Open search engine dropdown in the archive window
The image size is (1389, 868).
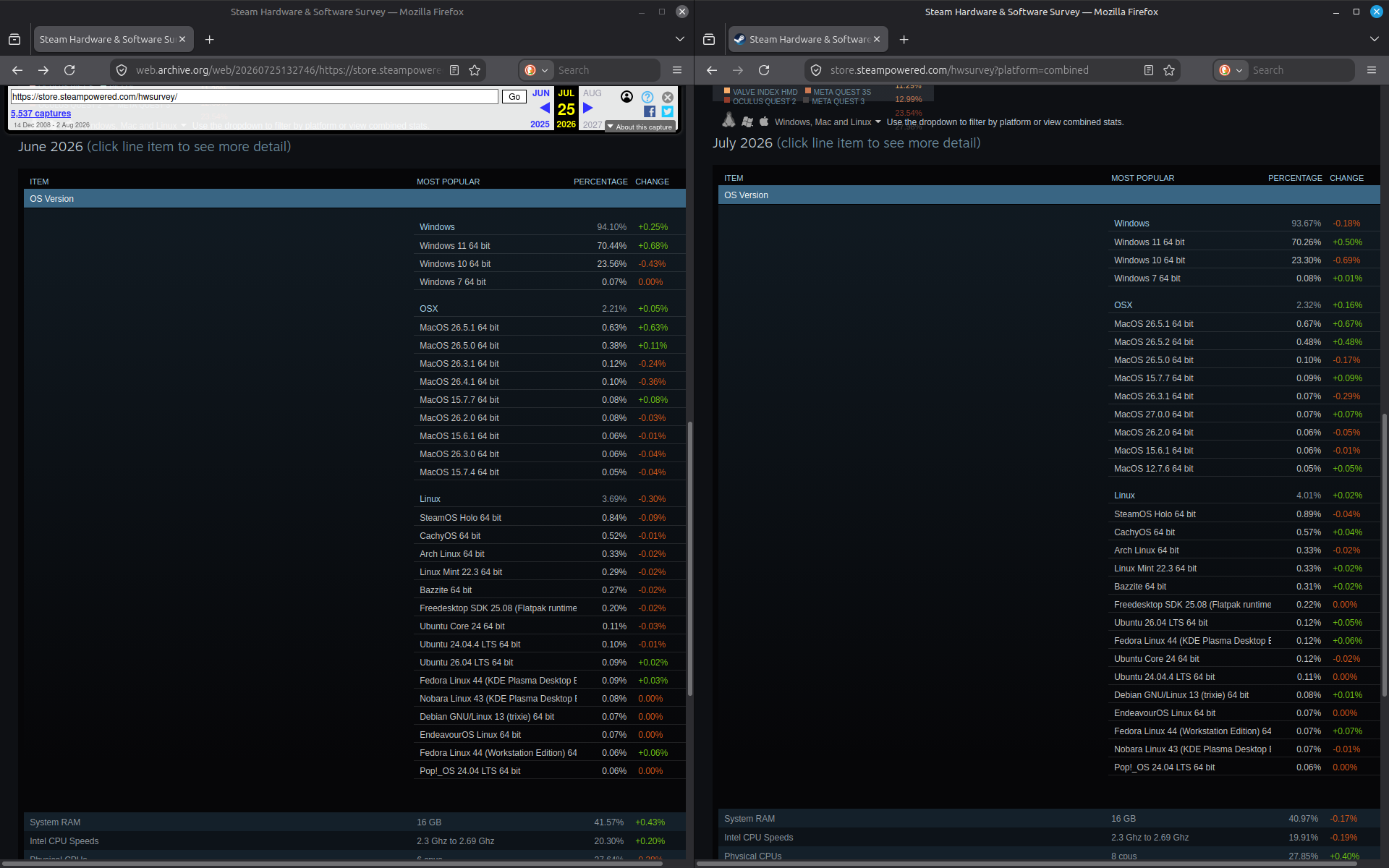point(537,70)
